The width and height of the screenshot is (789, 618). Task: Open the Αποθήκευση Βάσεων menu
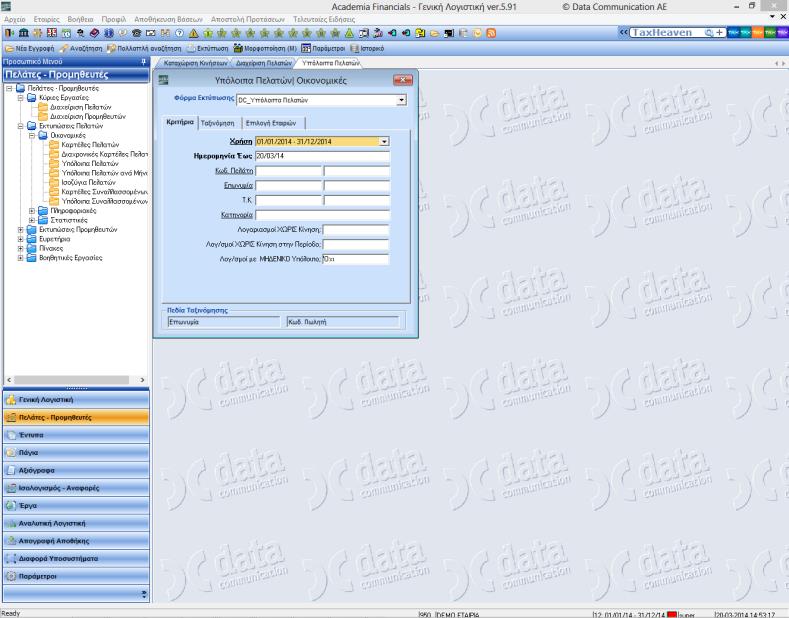pyautogui.click(x=168, y=19)
